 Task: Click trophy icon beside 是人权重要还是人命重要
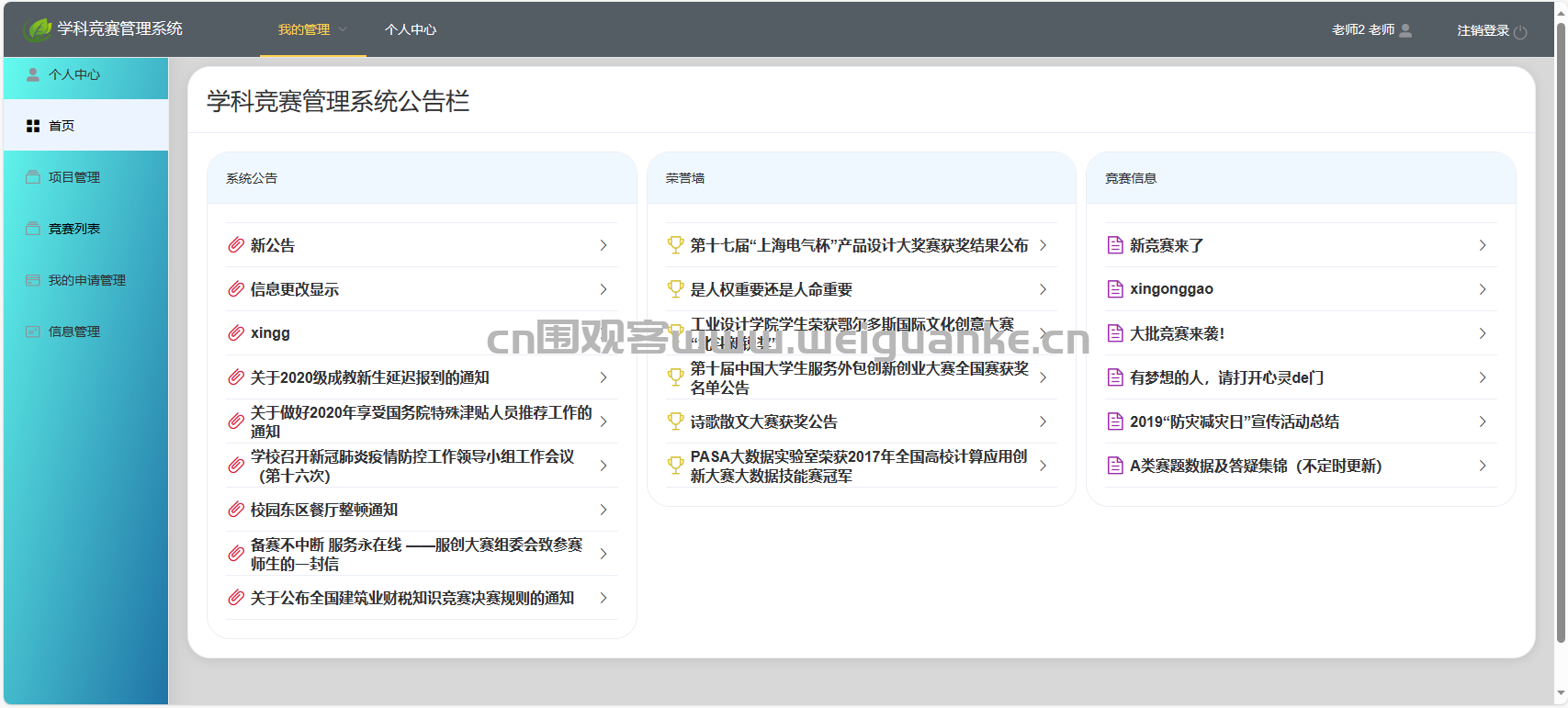675,289
